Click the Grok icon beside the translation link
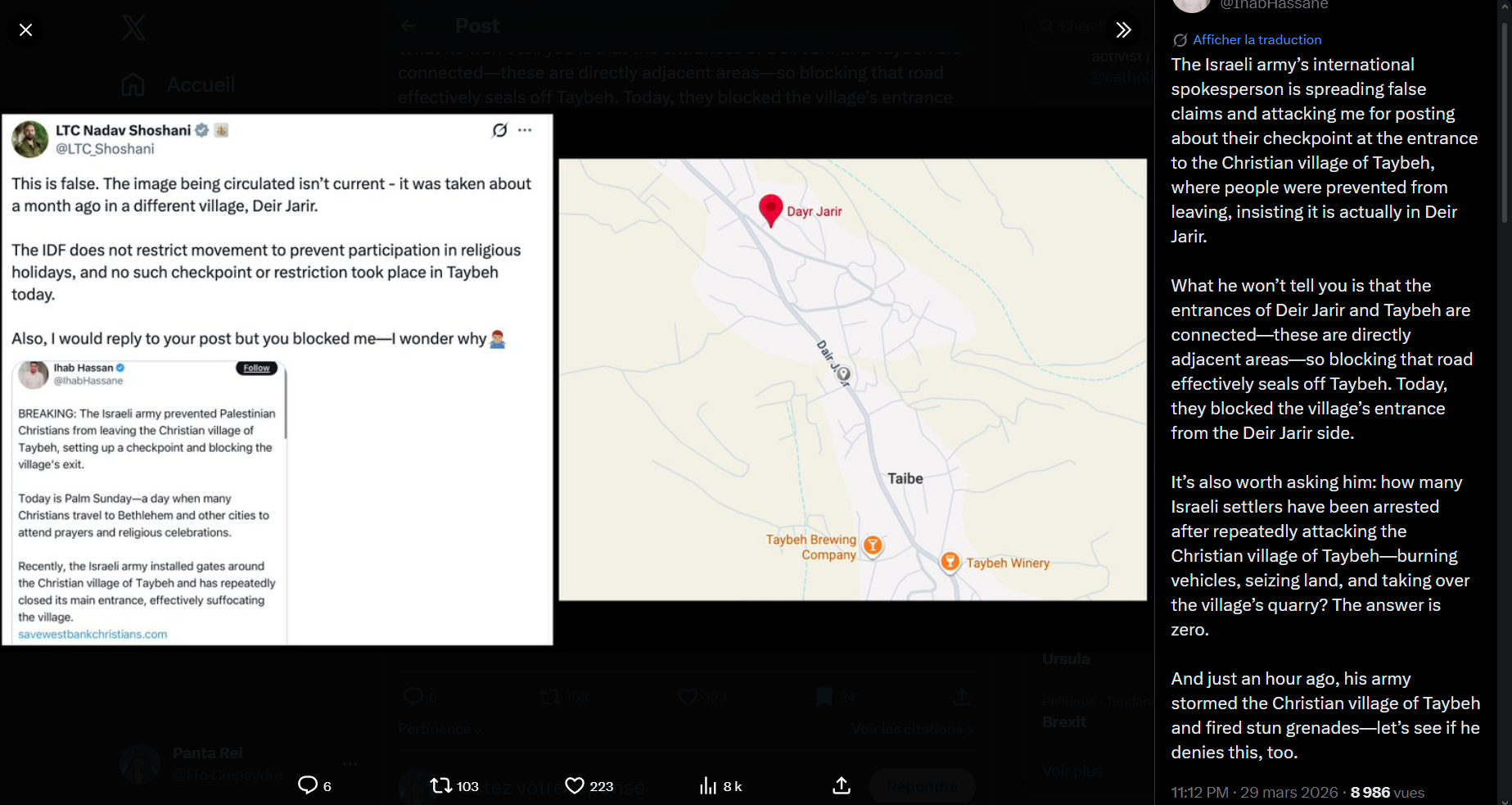This screenshot has width=1512, height=805. tap(1180, 40)
